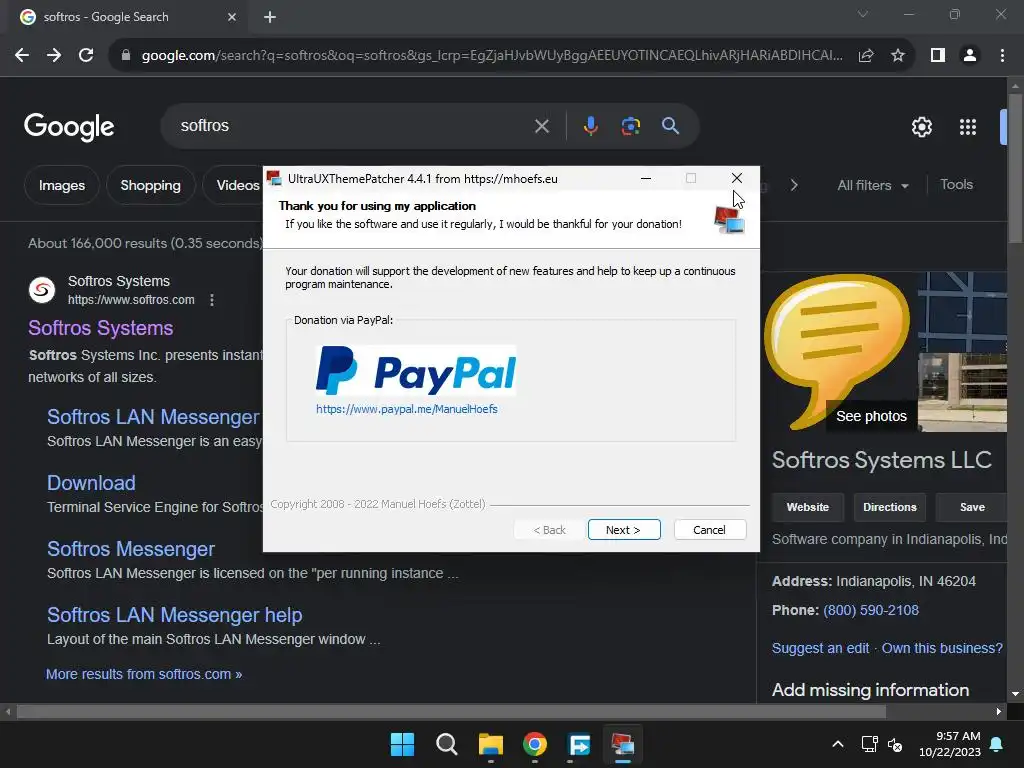The width and height of the screenshot is (1024, 768).
Task: Open the Google apps grid
Action: [968, 127]
